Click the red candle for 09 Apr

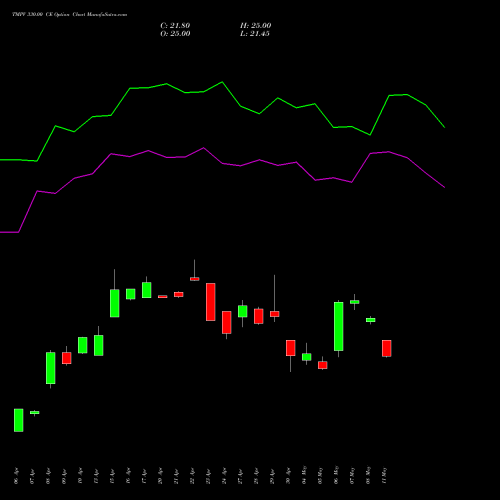[x=67, y=358]
